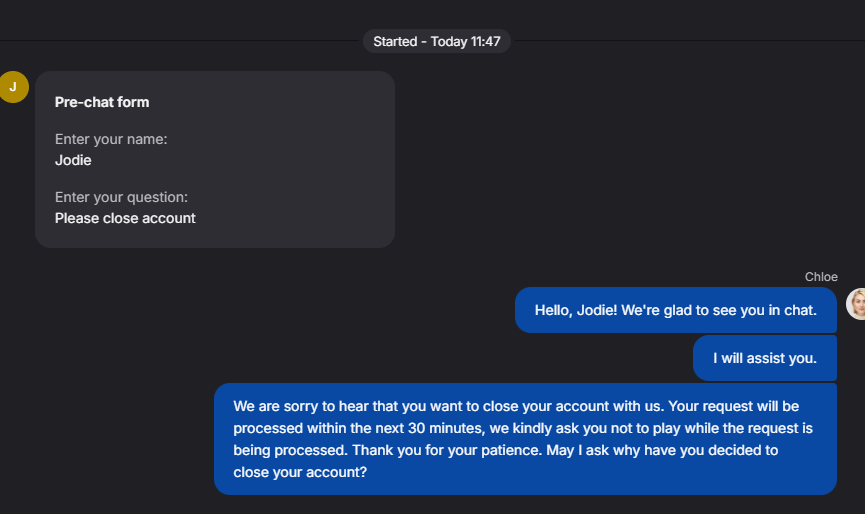Click the Hello, Jodie! greeting text
The width and height of the screenshot is (865, 514).
[575, 310]
